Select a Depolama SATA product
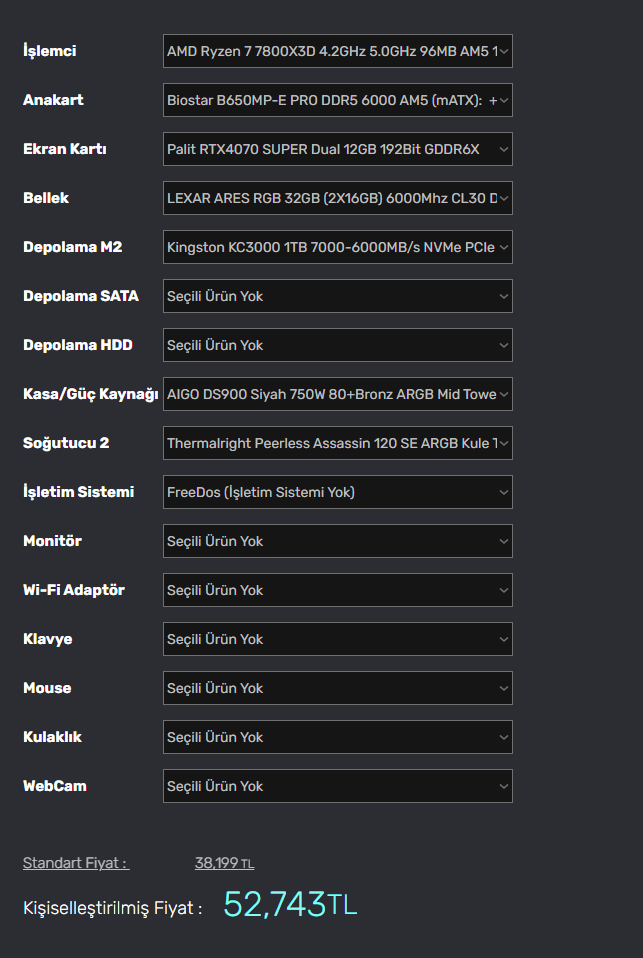This screenshot has height=958, width=643. [337, 296]
